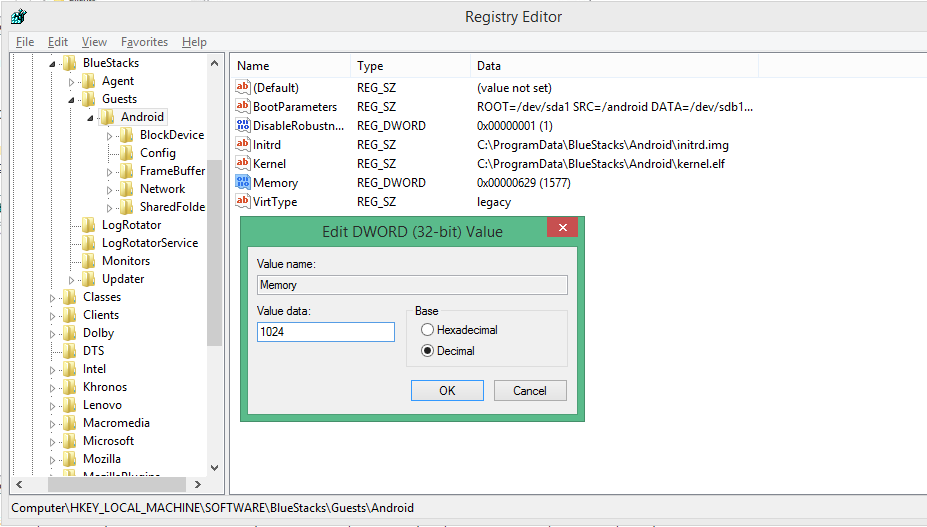
Task: Click the Value name field showing Memory
Action: pos(412,285)
